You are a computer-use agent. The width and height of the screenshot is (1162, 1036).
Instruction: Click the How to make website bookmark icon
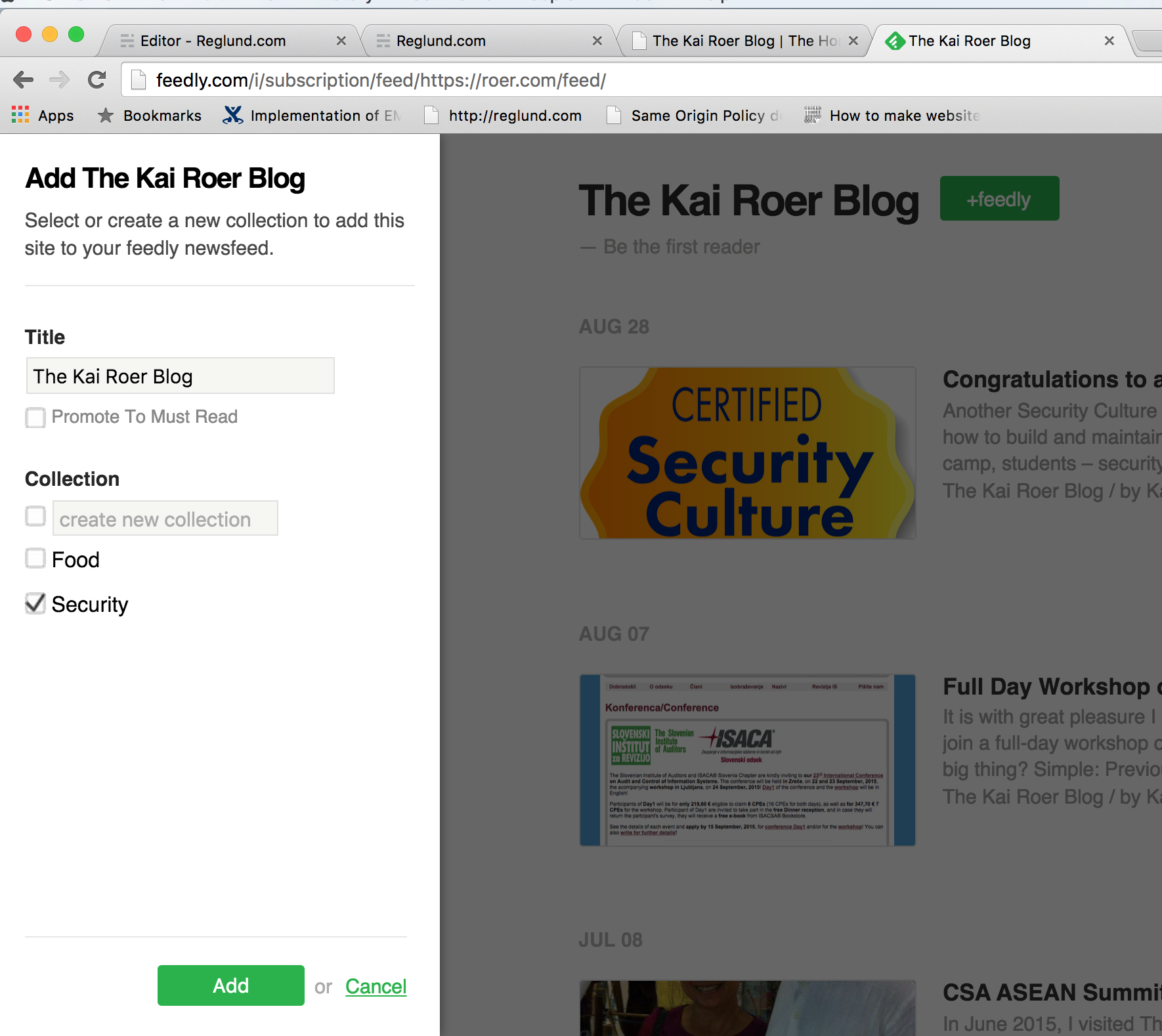[813, 115]
